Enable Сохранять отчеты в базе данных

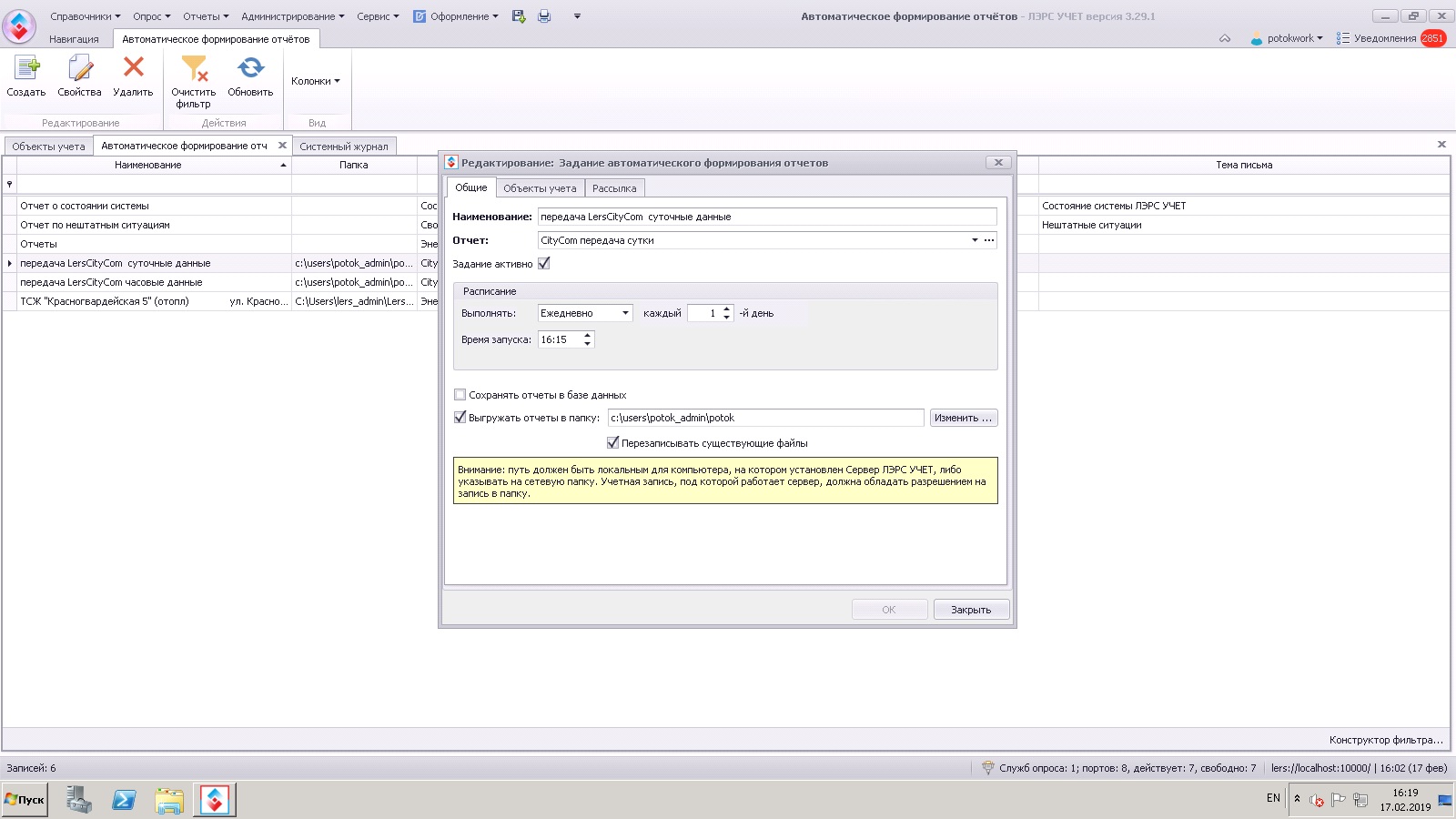click(460, 395)
